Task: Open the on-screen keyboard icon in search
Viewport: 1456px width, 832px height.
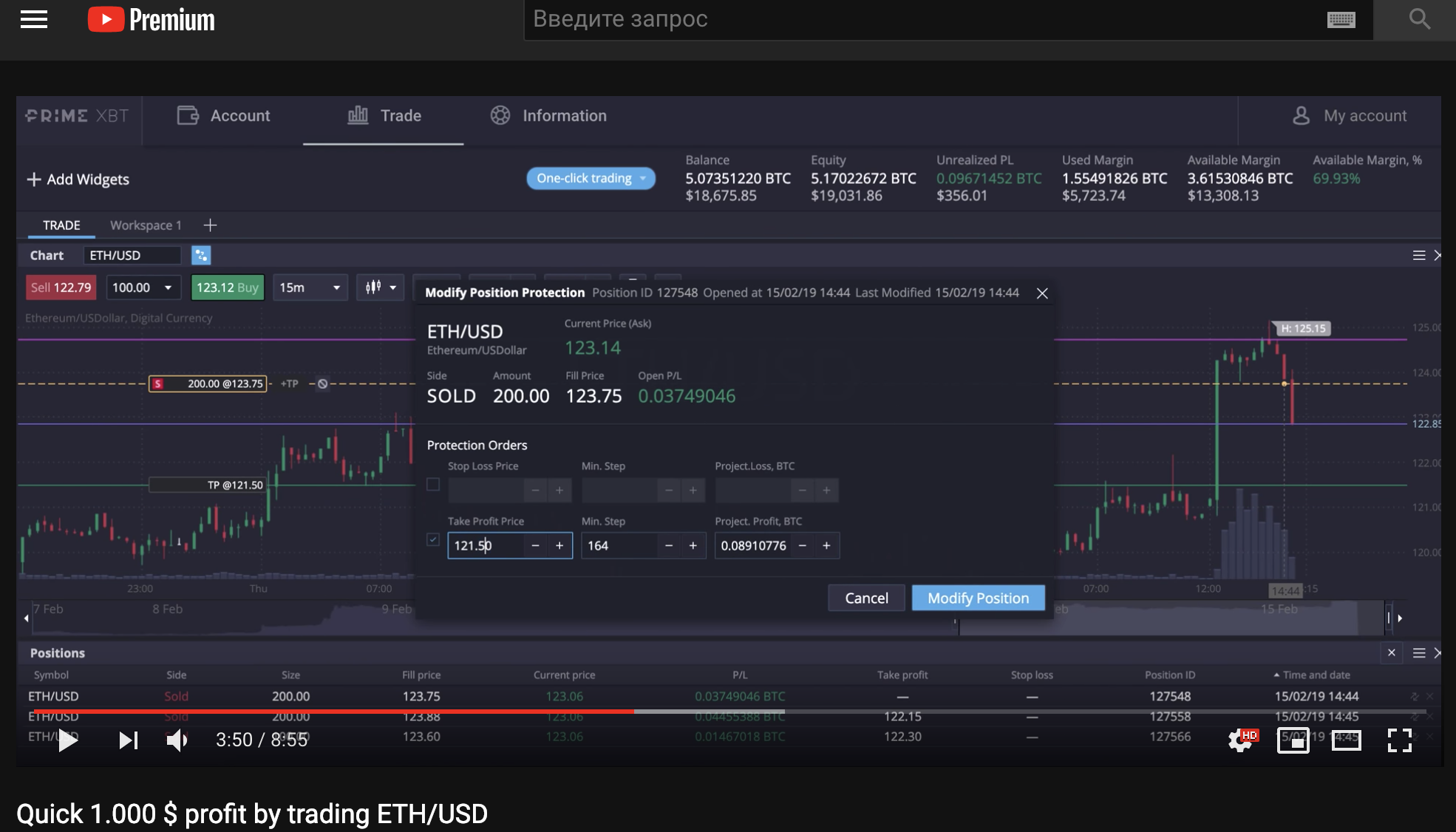Action: (1341, 19)
